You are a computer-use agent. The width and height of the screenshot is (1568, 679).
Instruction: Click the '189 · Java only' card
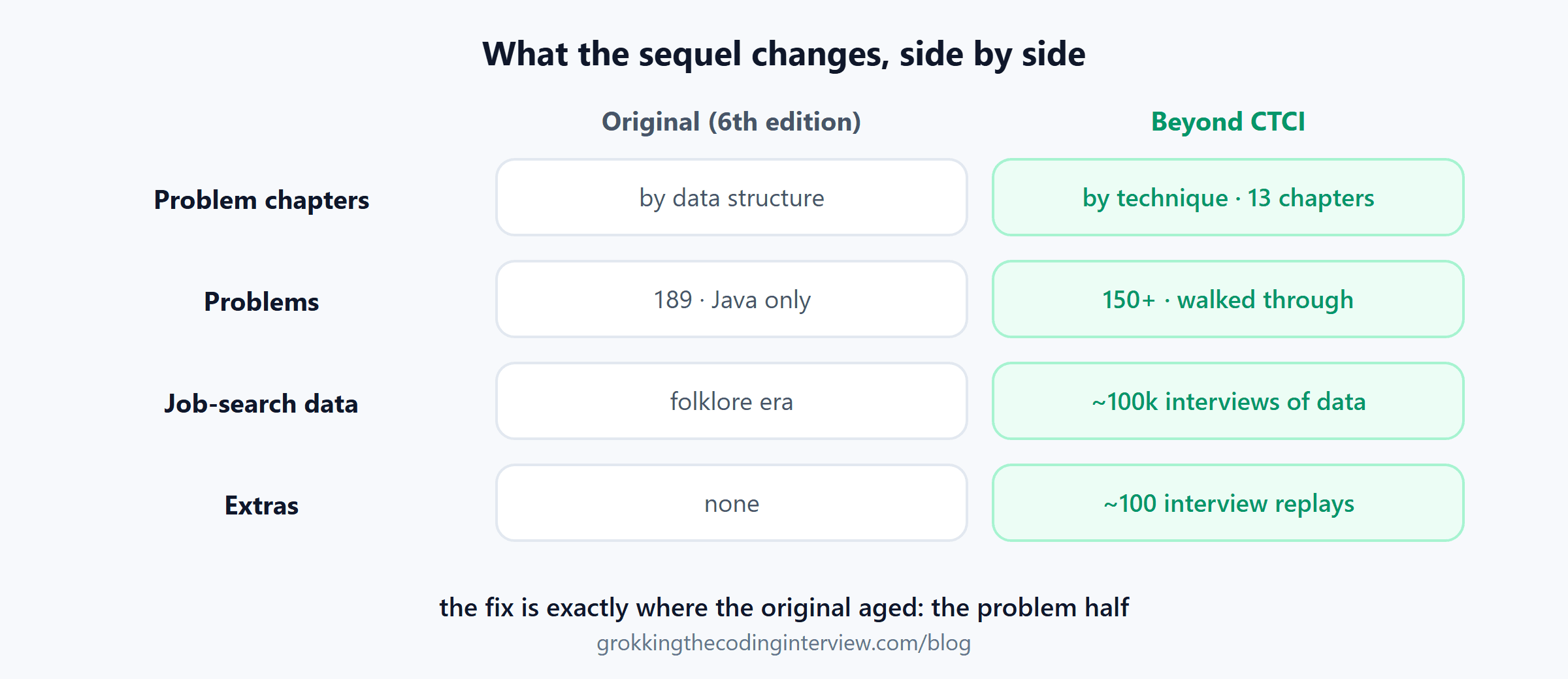click(732, 299)
